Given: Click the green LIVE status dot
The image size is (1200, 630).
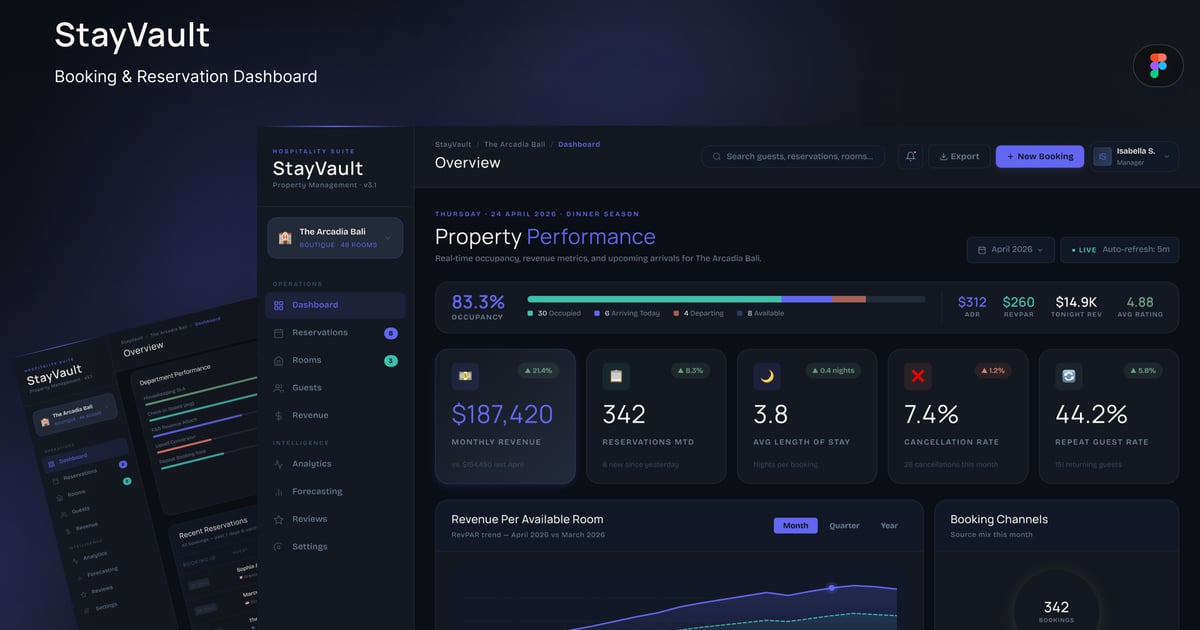Looking at the screenshot, I should point(1073,250).
